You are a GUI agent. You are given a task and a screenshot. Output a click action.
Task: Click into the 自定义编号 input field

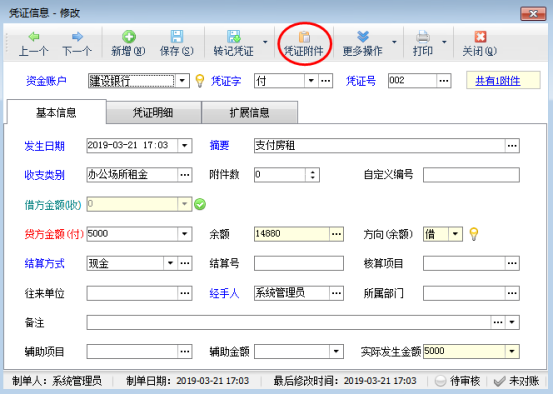click(471, 175)
